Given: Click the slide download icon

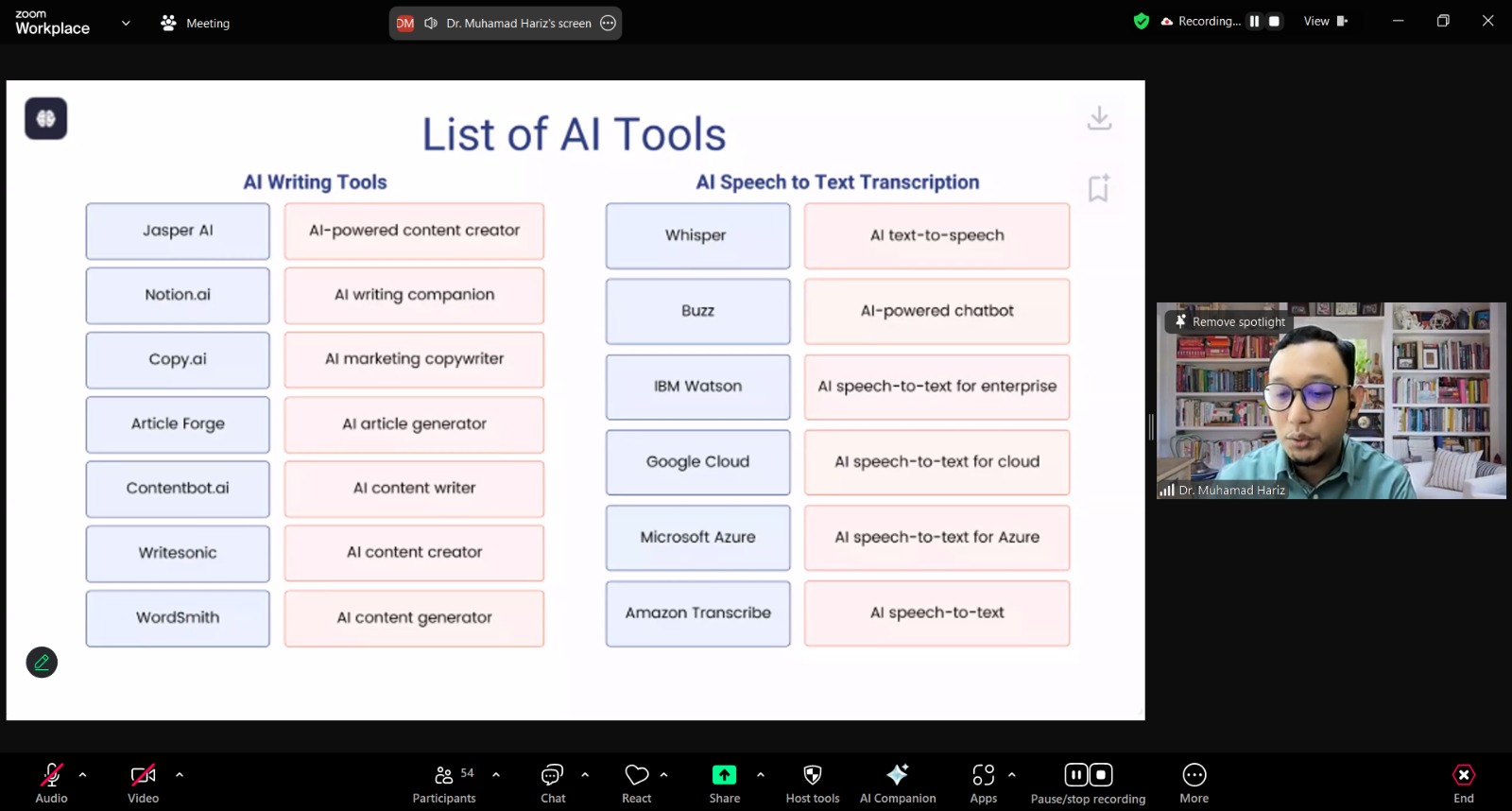Looking at the screenshot, I should 1099,118.
